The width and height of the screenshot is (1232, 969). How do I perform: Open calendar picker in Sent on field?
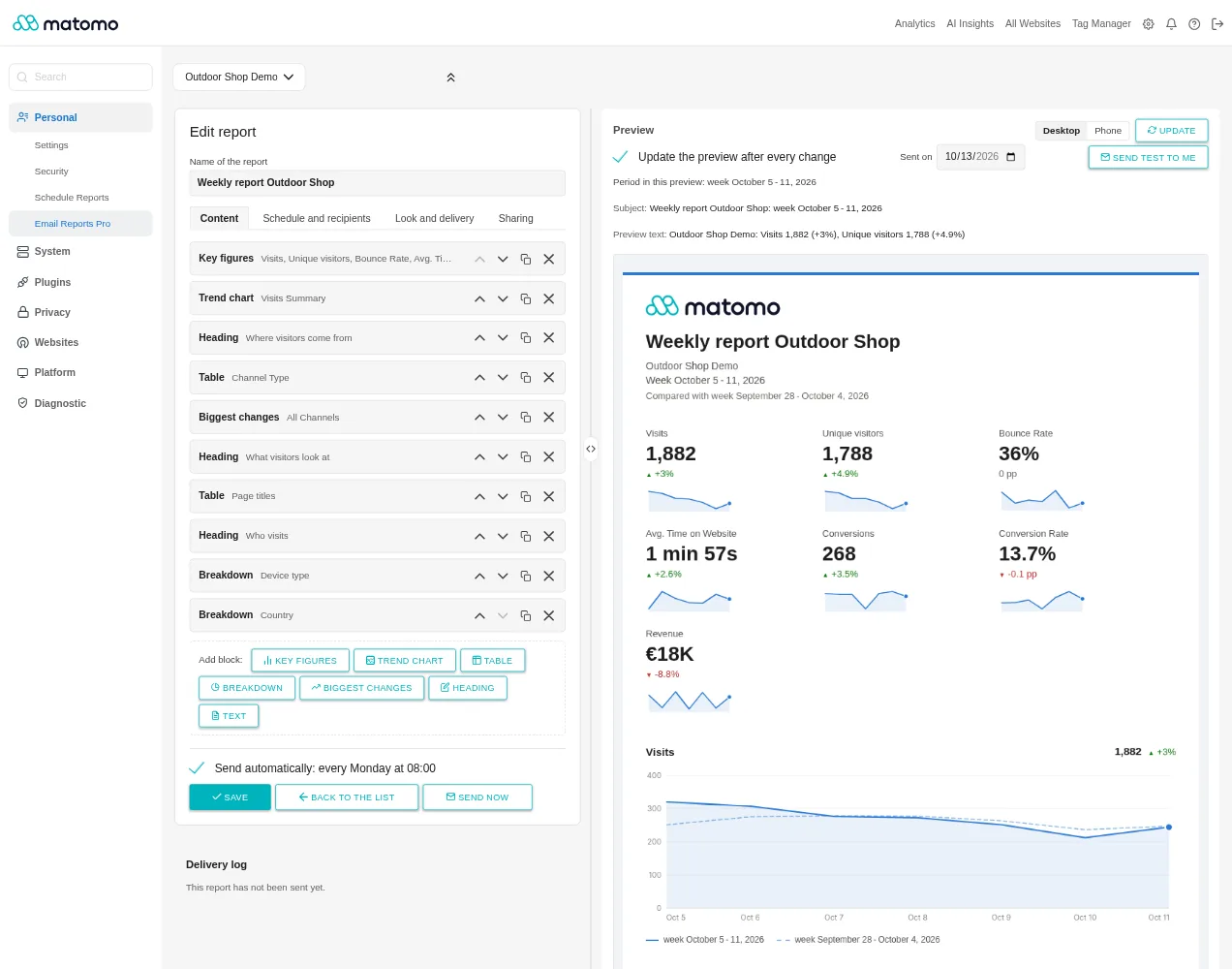pos(1011,157)
